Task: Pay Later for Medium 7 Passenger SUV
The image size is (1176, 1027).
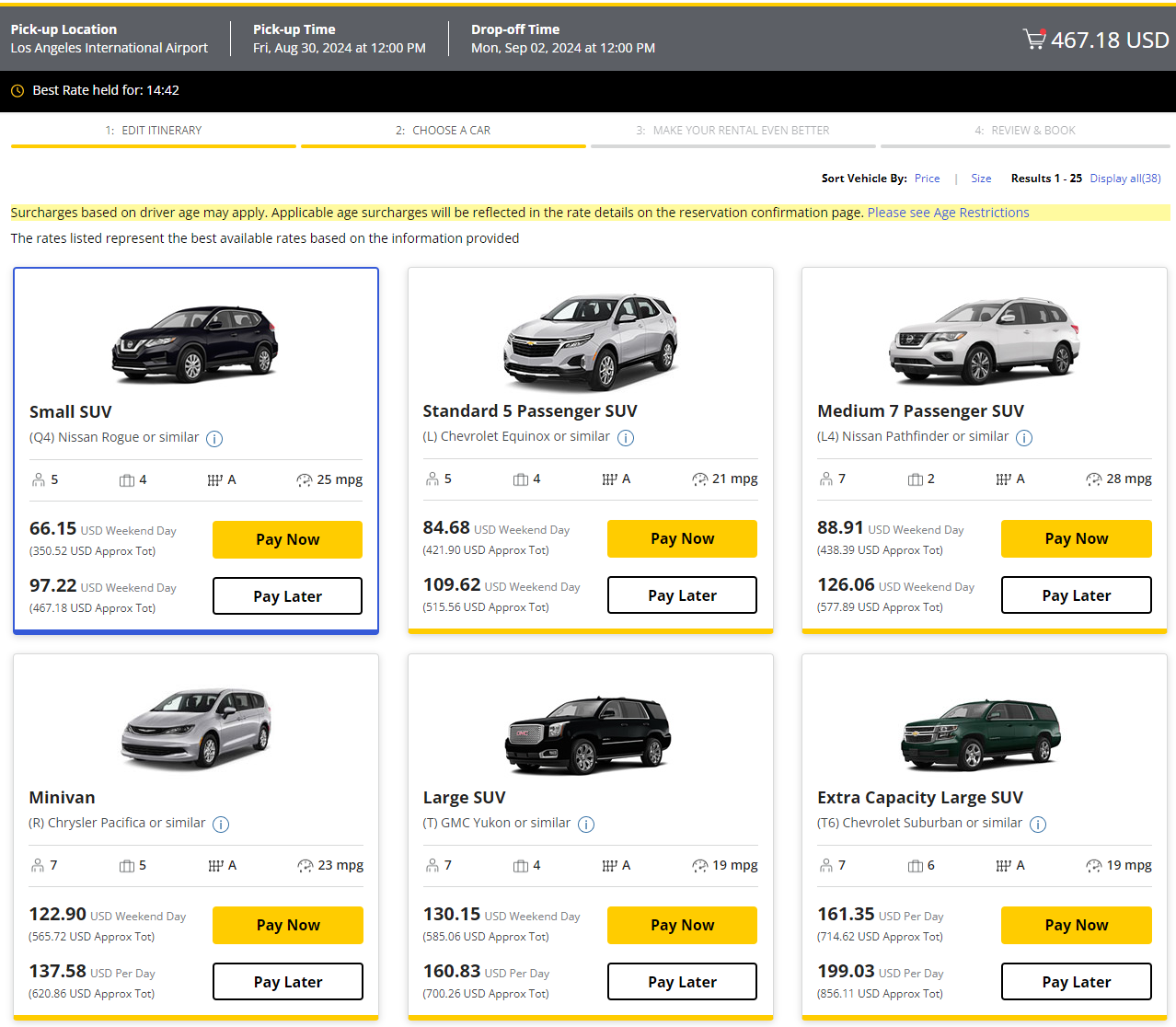Action: click(x=1077, y=595)
